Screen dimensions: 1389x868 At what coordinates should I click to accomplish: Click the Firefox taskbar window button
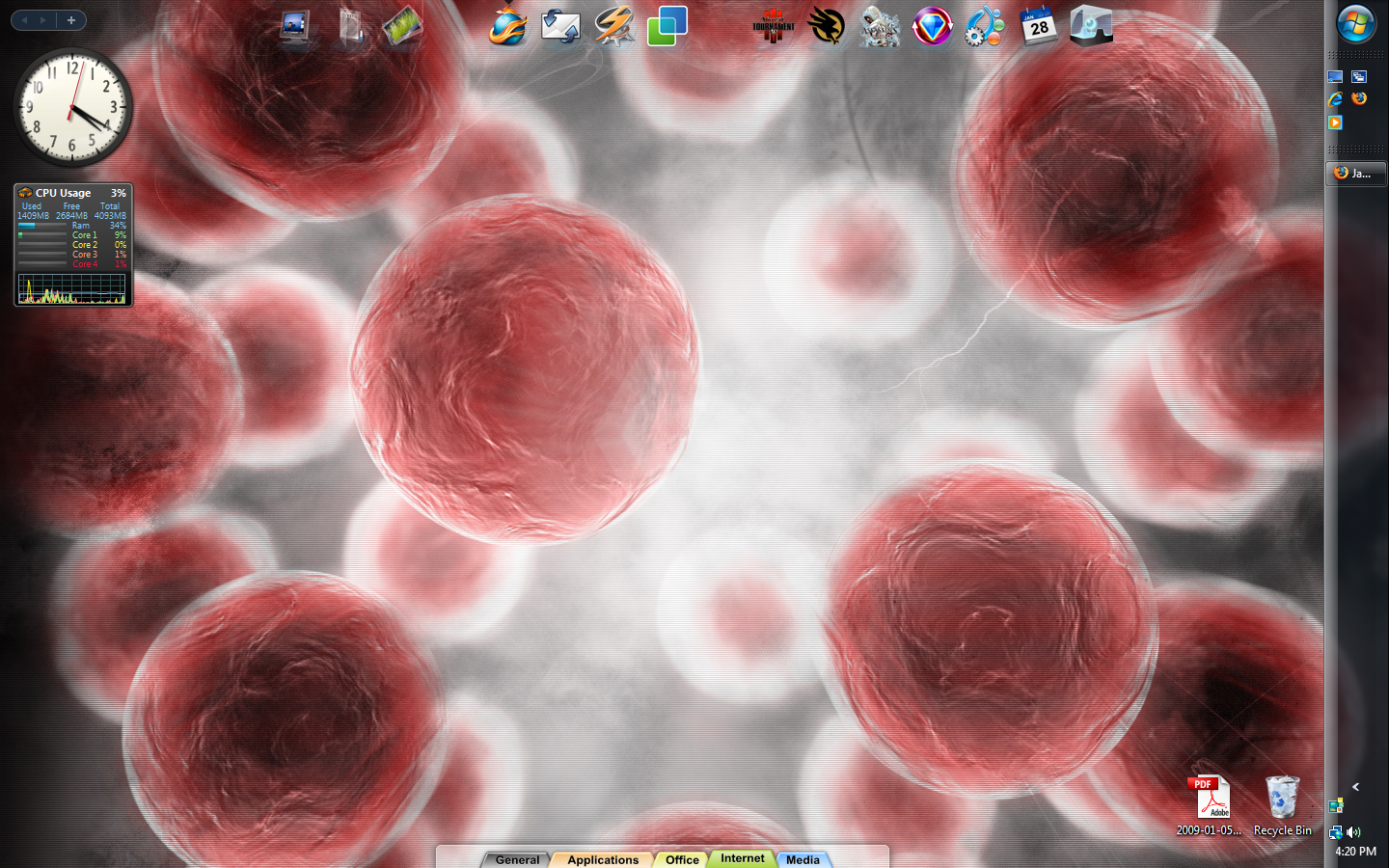pos(1355,174)
